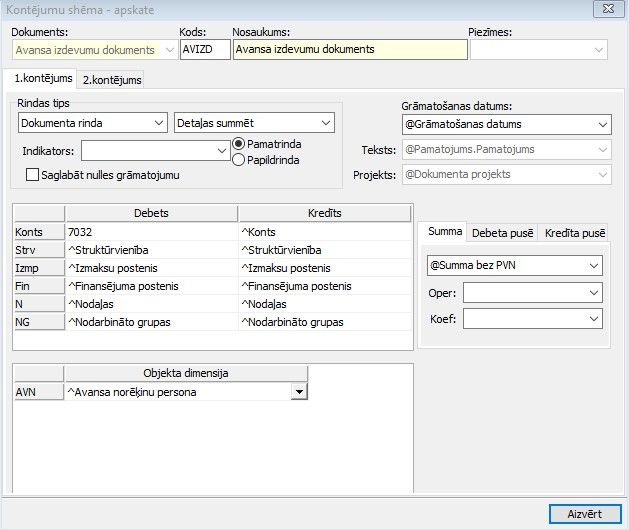Check Saglabāt nulles grāmatojumu checkbox
The height and width of the screenshot is (530, 629).
click(x=32, y=175)
